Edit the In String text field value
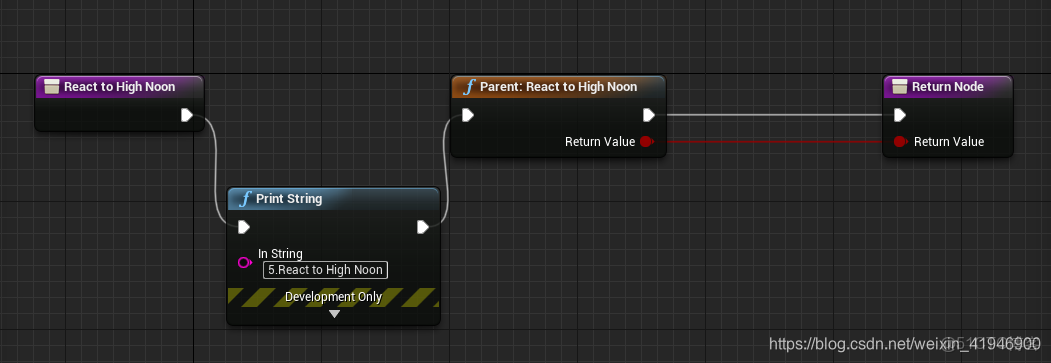The width and height of the screenshot is (1051, 363). click(x=325, y=270)
